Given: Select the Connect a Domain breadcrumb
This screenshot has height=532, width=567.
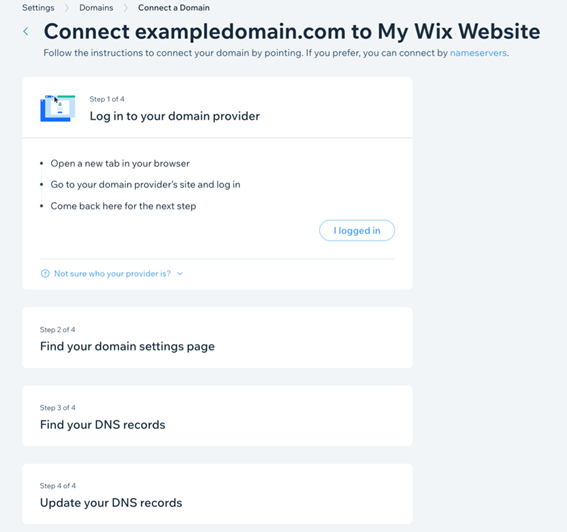Looking at the screenshot, I should (x=174, y=8).
